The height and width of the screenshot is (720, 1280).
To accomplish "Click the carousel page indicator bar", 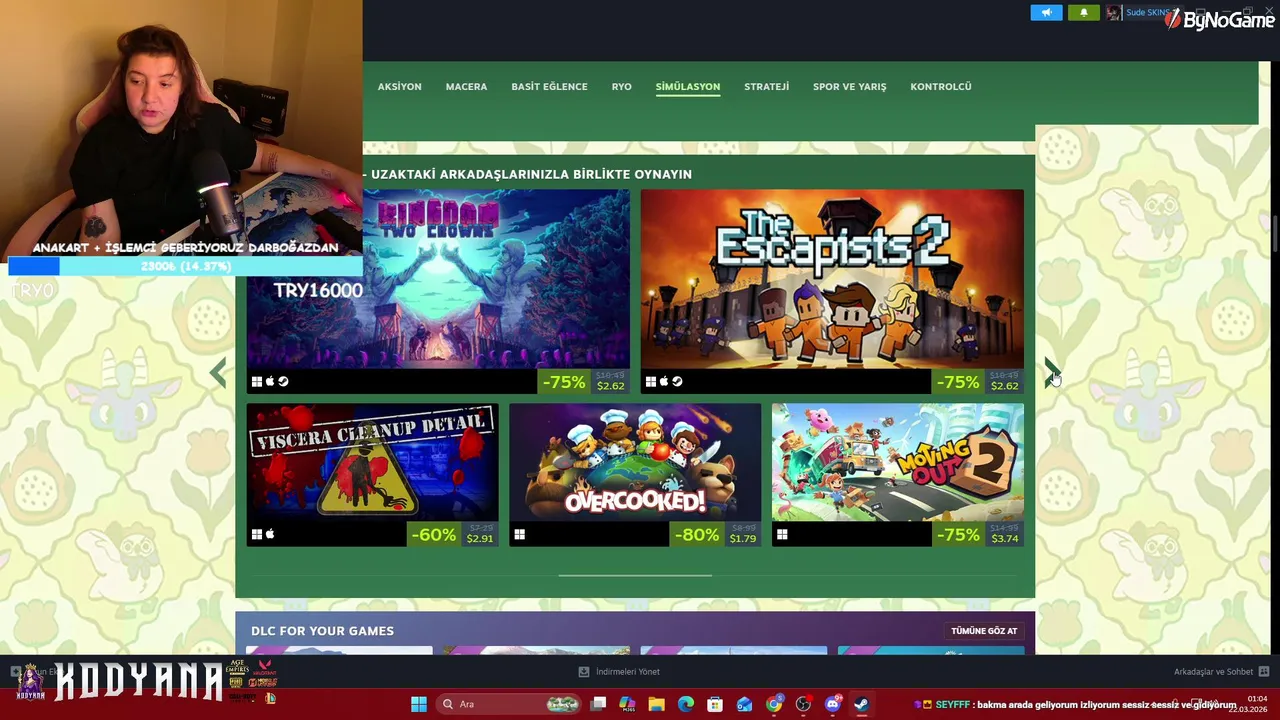I will [x=635, y=575].
